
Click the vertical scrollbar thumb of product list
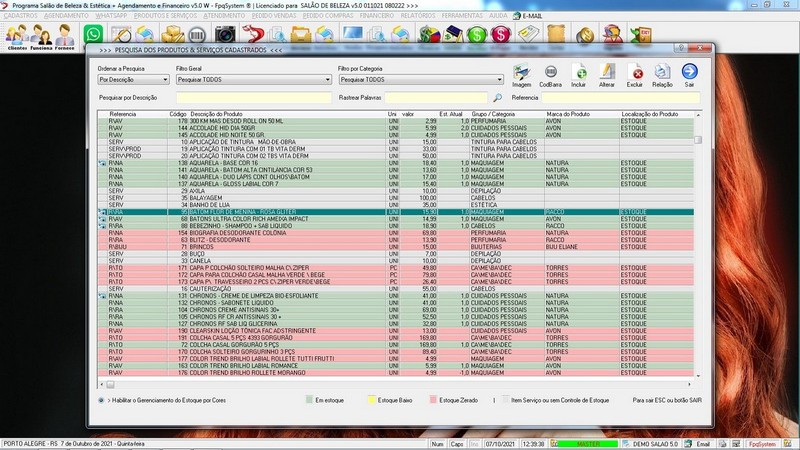point(697,139)
